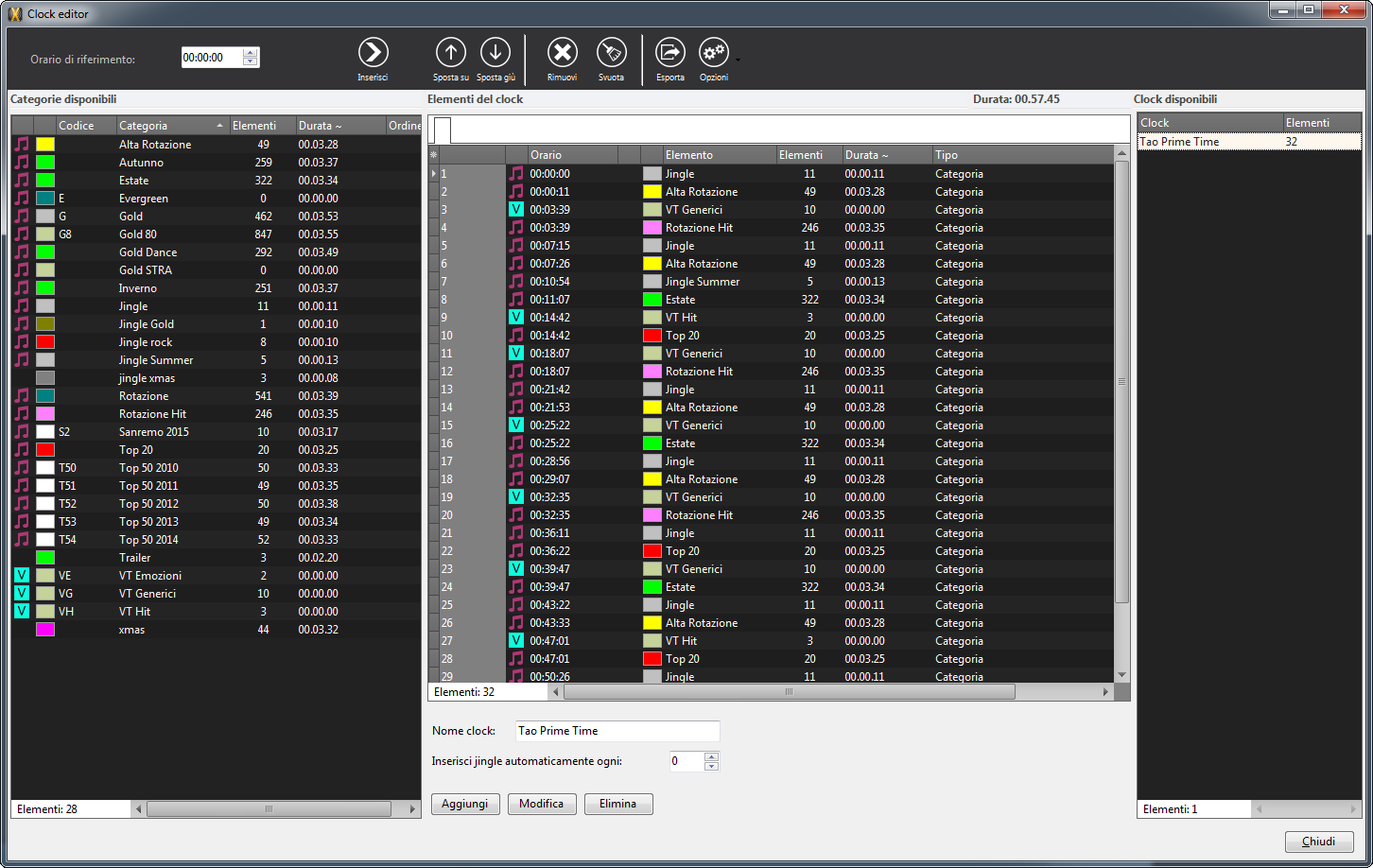The width and height of the screenshot is (1373, 868).
Task: Decrease the auto jingle interval spinner
Action: [712, 766]
